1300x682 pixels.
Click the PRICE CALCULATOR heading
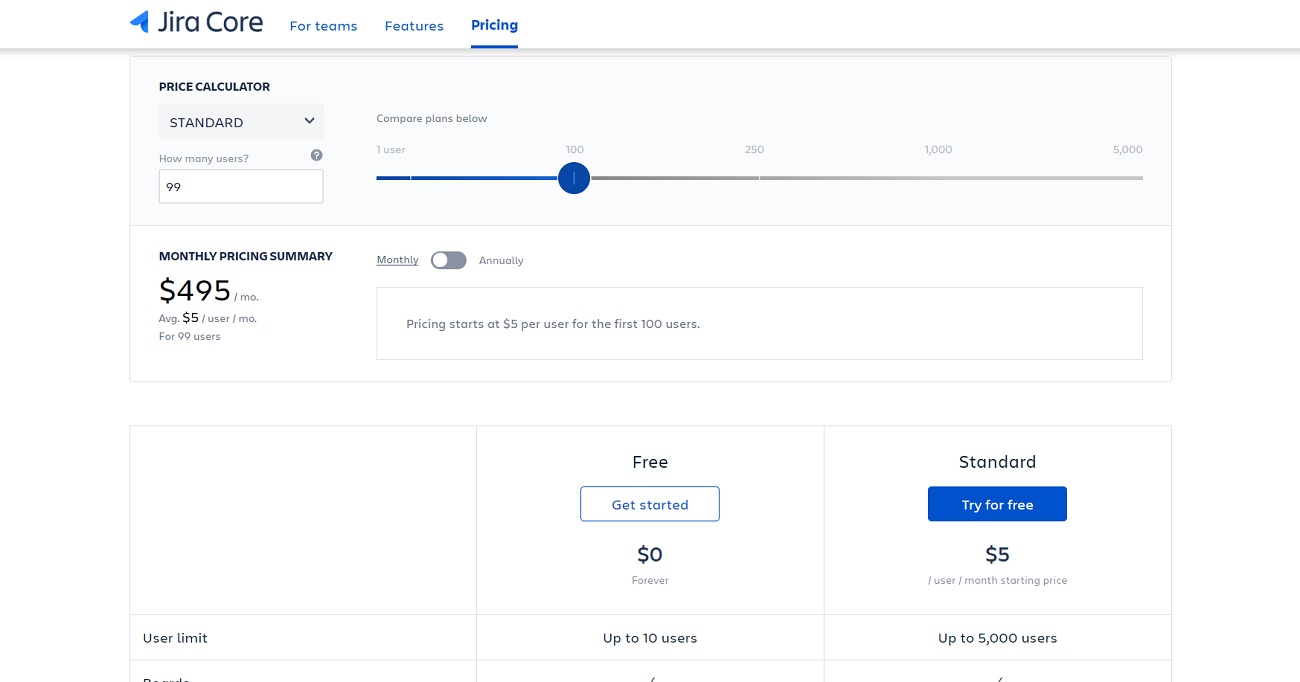click(x=214, y=87)
